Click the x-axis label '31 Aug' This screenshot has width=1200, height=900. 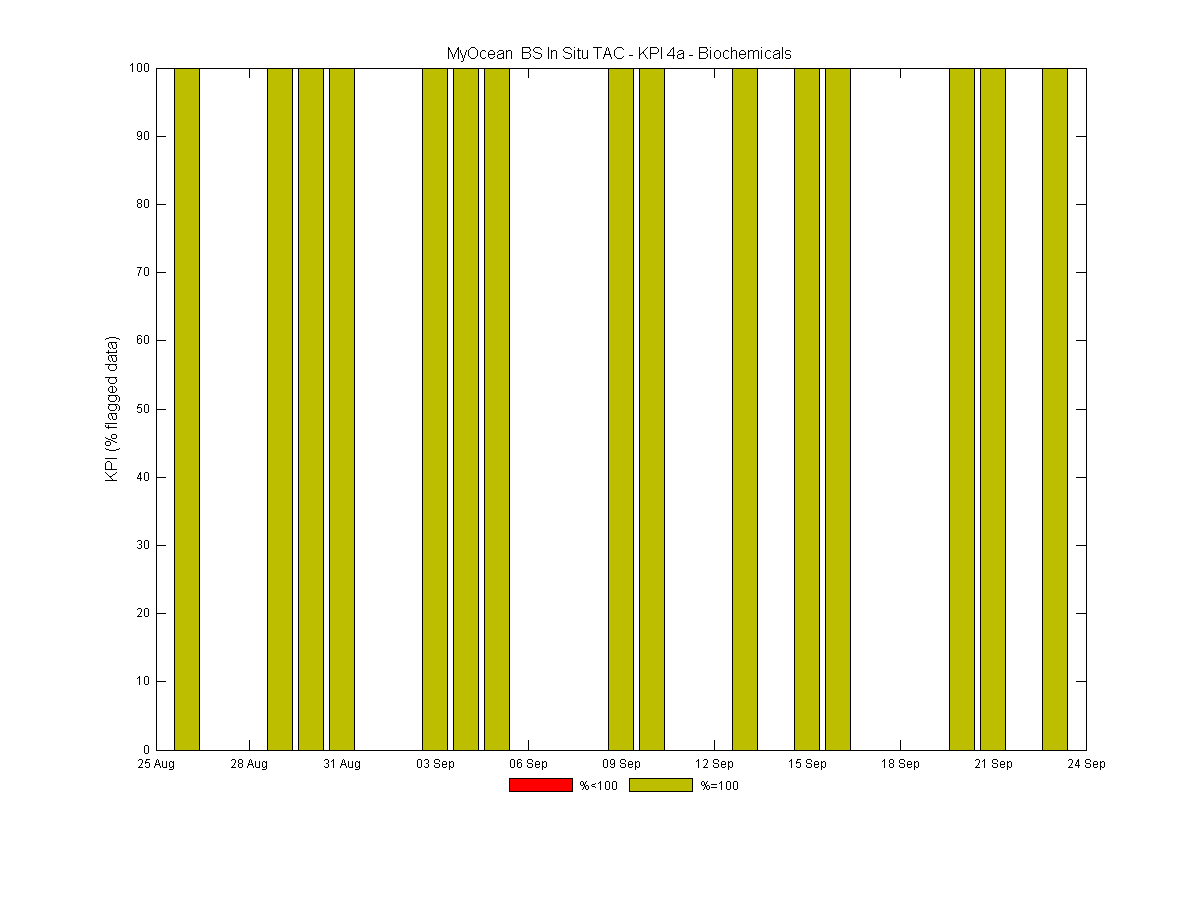[342, 764]
